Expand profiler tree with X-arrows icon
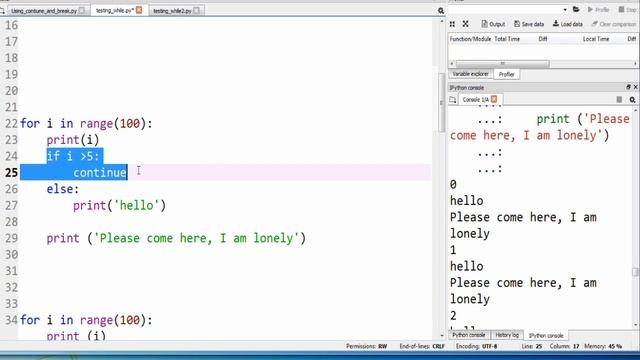Screen dimensions: 640x360 (465, 24)
